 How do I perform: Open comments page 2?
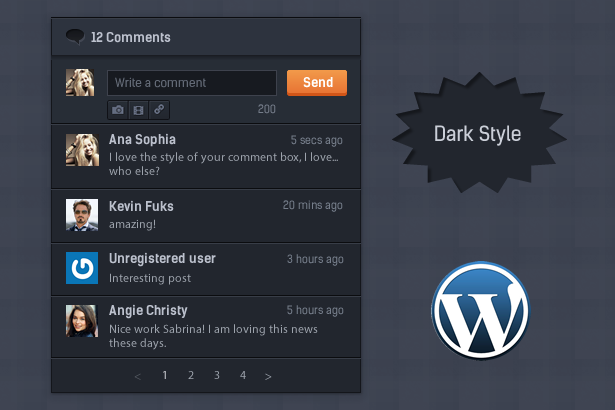(x=191, y=375)
